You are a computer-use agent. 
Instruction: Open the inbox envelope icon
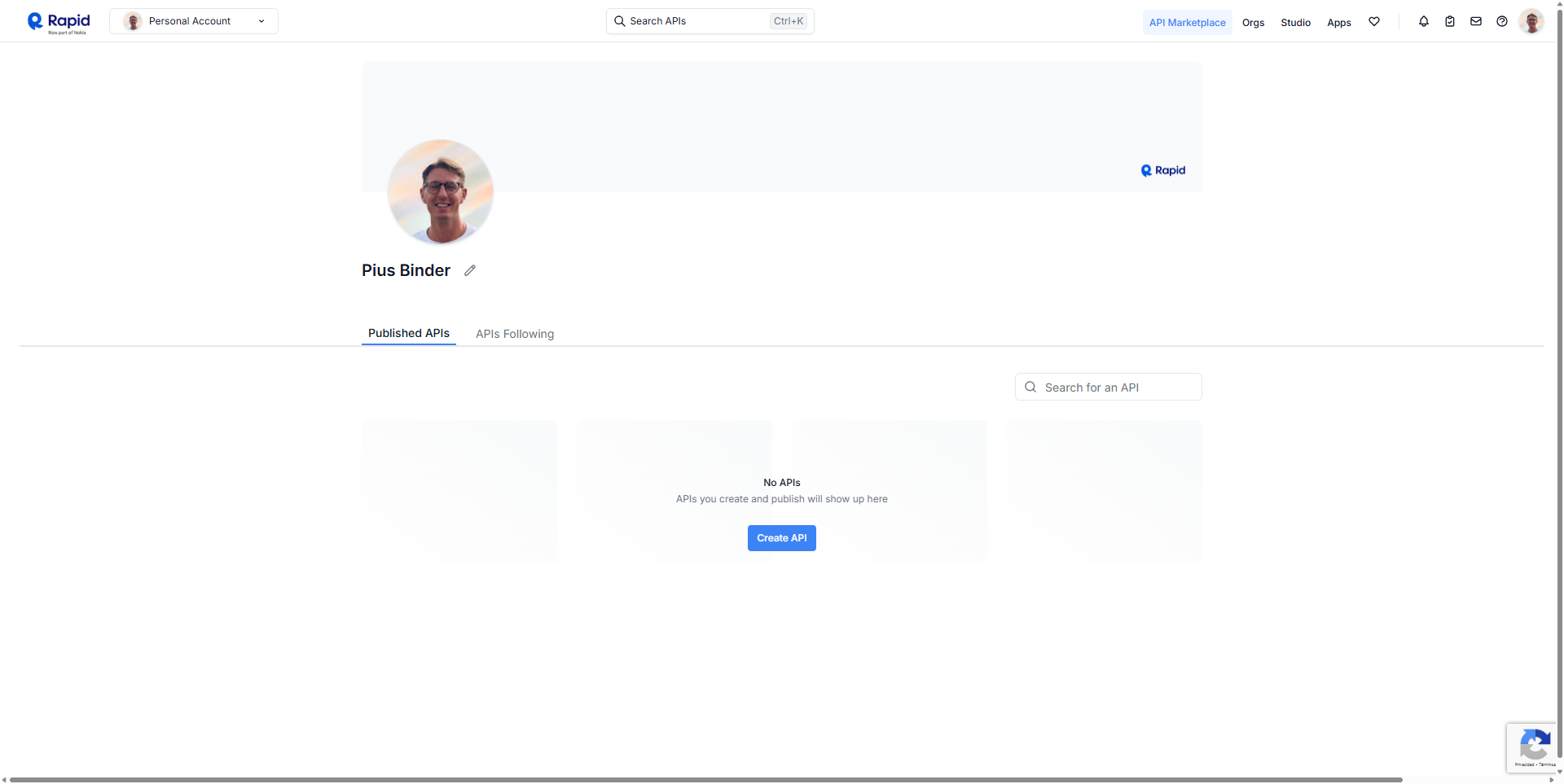pyautogui.click(x=1476, y=22)
